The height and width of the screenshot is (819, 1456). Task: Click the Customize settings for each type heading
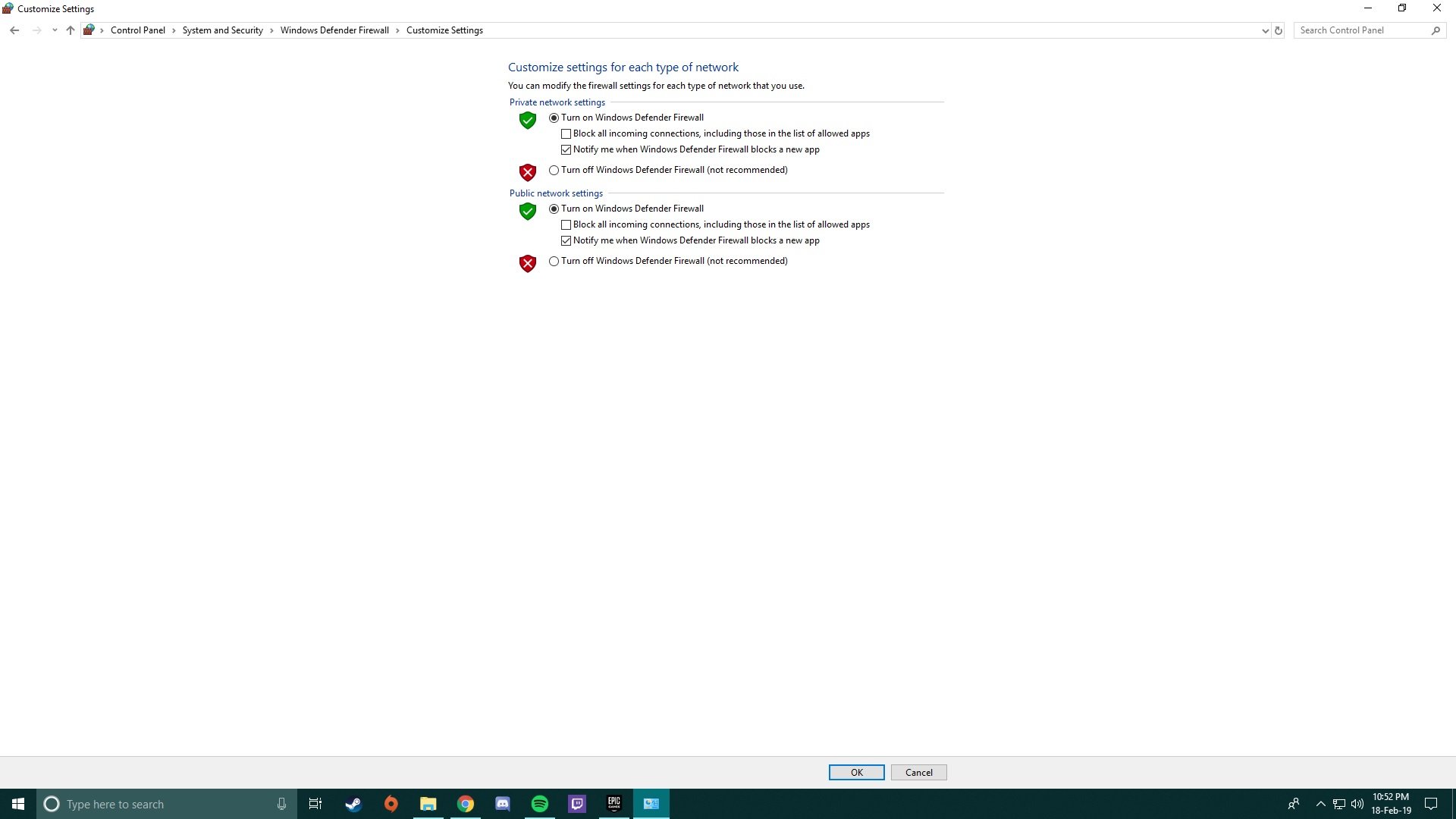point(623,67)
